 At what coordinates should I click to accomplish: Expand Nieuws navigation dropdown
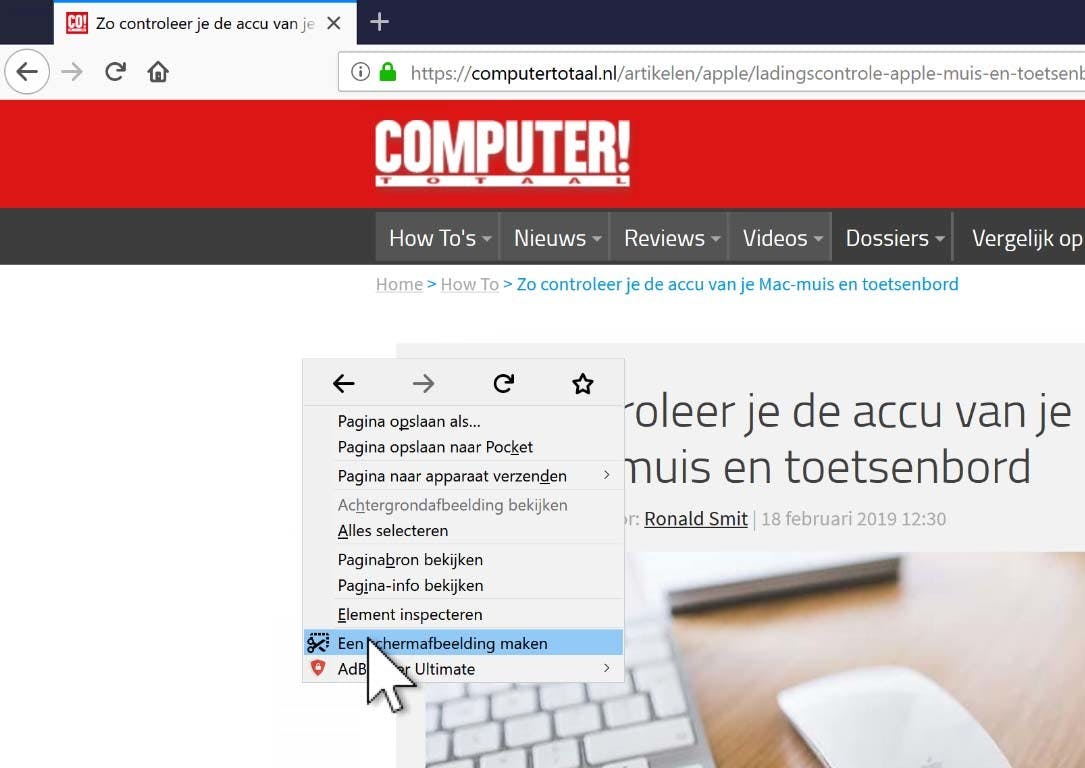pos(554,238)
